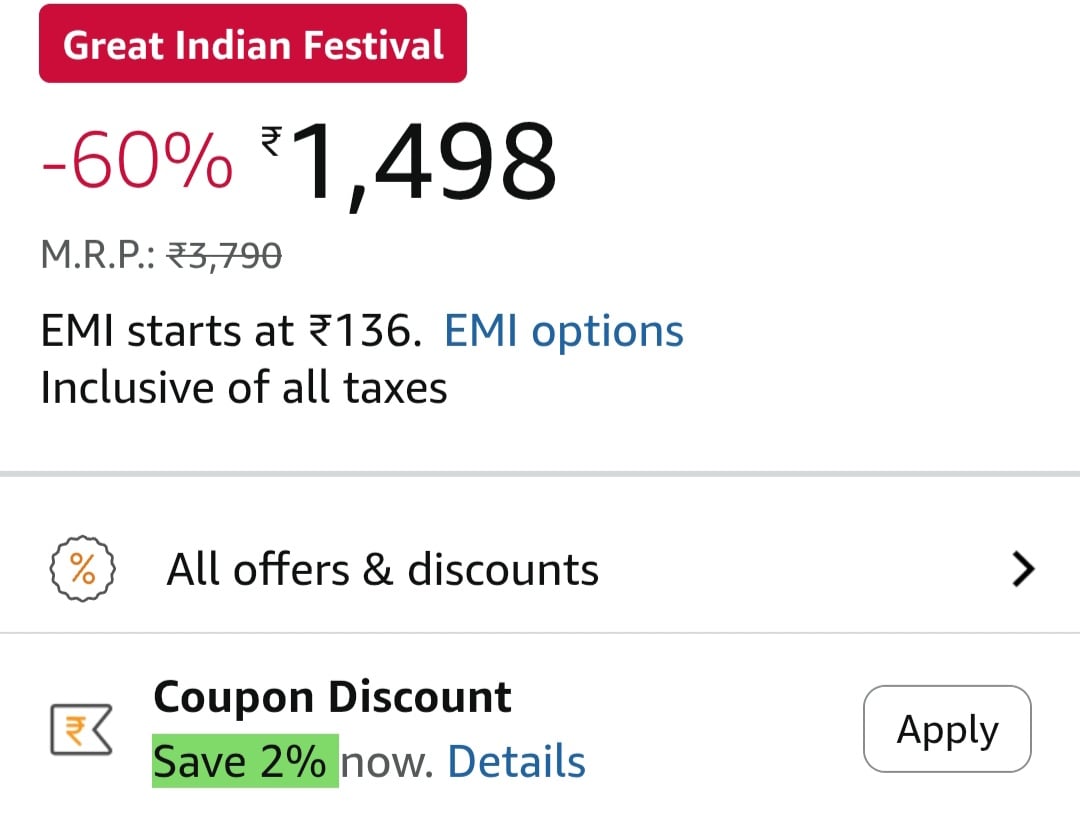The image size is (1080, 822).
Task: Click the EMI starts at ₹136 text
Action: click(x=226, y=331)
